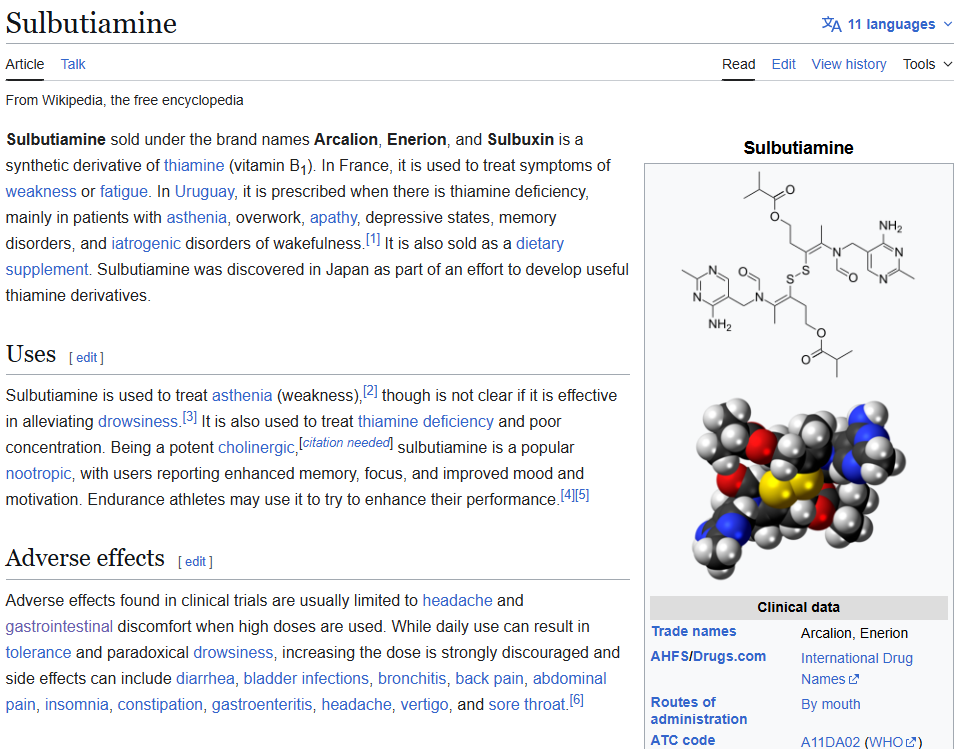Click the Sulbutiamine page heading
This screenshot has height=749, width=957.
[91, 23]
